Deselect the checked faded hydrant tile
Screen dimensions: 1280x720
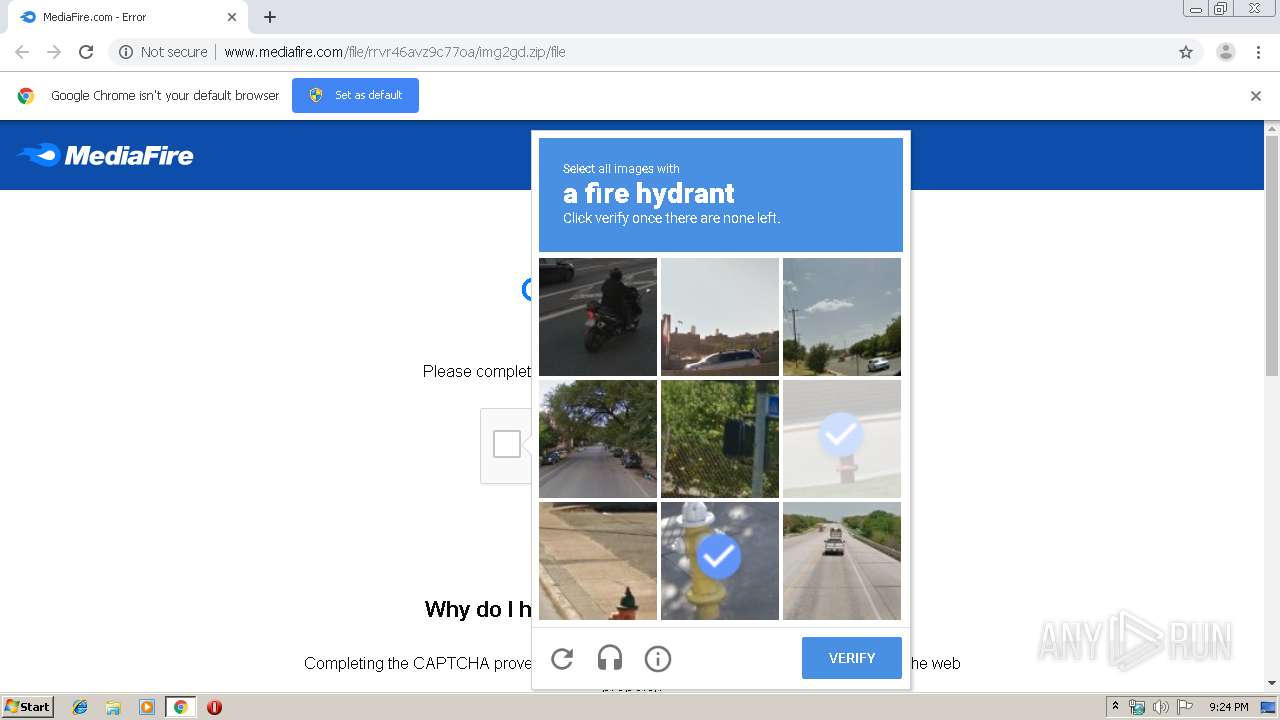point(842,439)
